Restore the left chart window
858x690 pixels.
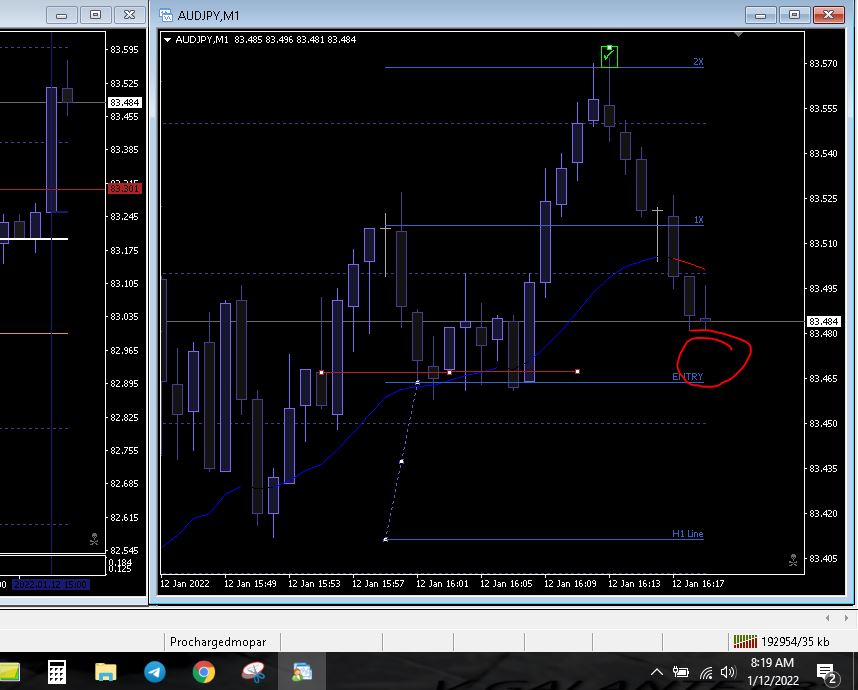coord(95,15)
